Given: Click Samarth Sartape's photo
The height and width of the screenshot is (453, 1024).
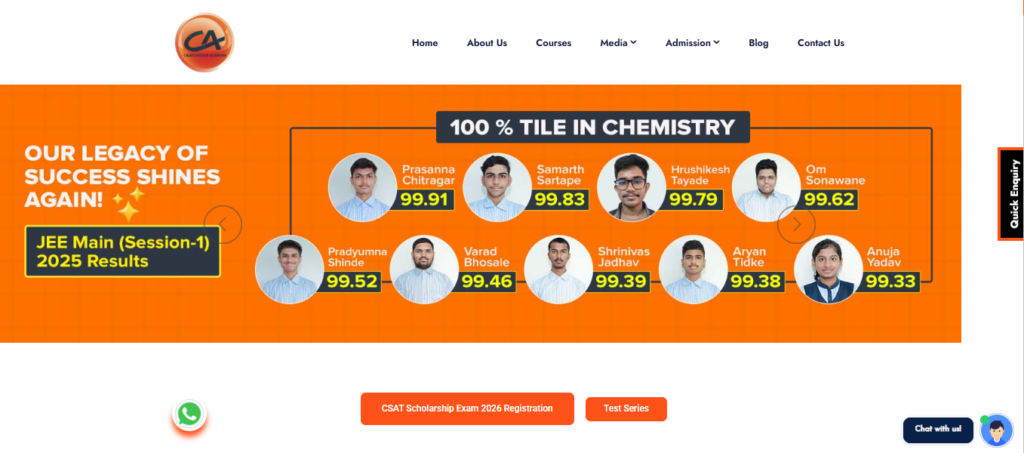Looking at the screenshot, I should 497,187.
